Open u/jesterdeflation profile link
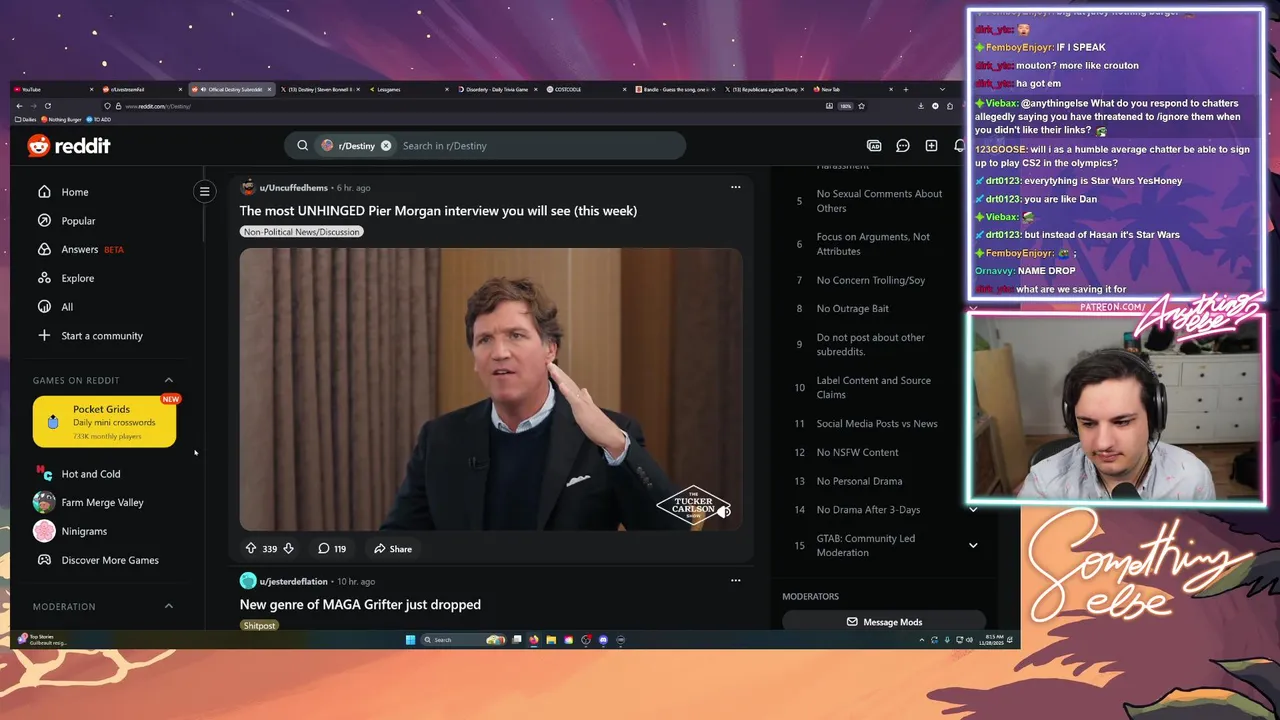The height and width of the screenshot is (720, 1280). pyautogui.click(x=293, y=581)
